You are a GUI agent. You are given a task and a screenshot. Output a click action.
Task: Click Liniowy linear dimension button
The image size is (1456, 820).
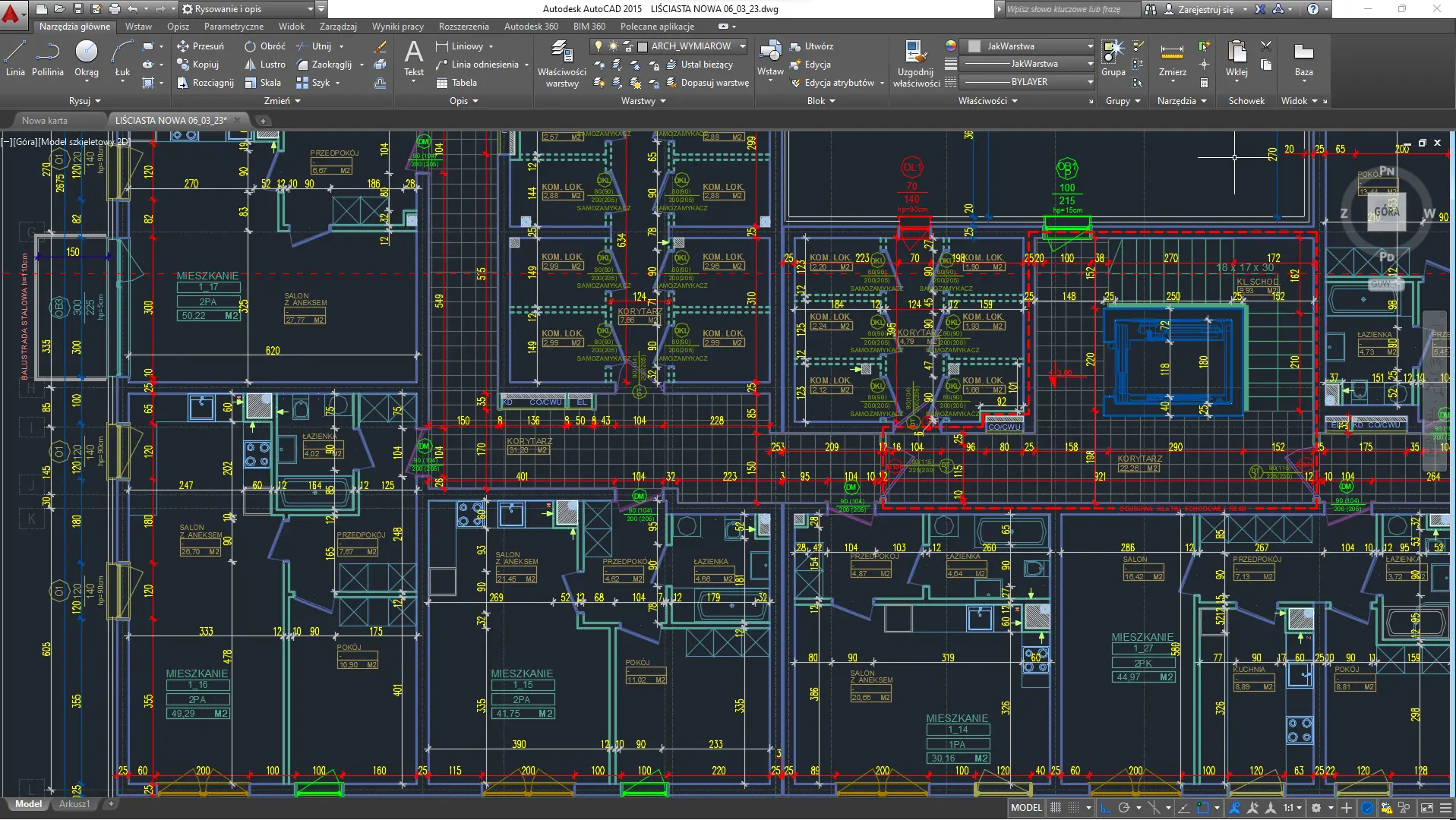(460, 46)
